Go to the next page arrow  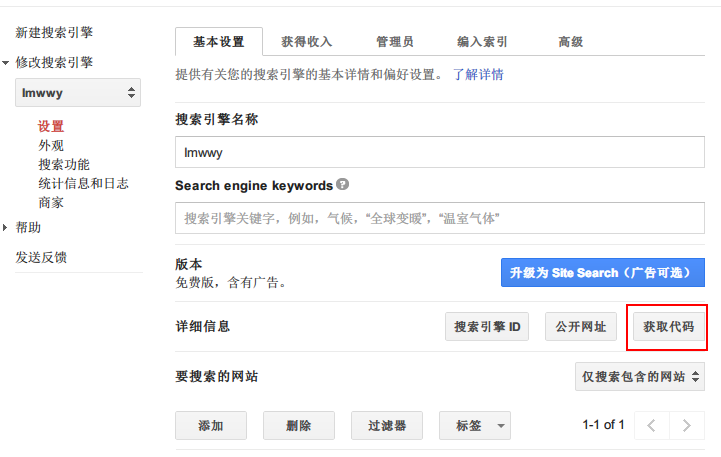pos(685,425)
